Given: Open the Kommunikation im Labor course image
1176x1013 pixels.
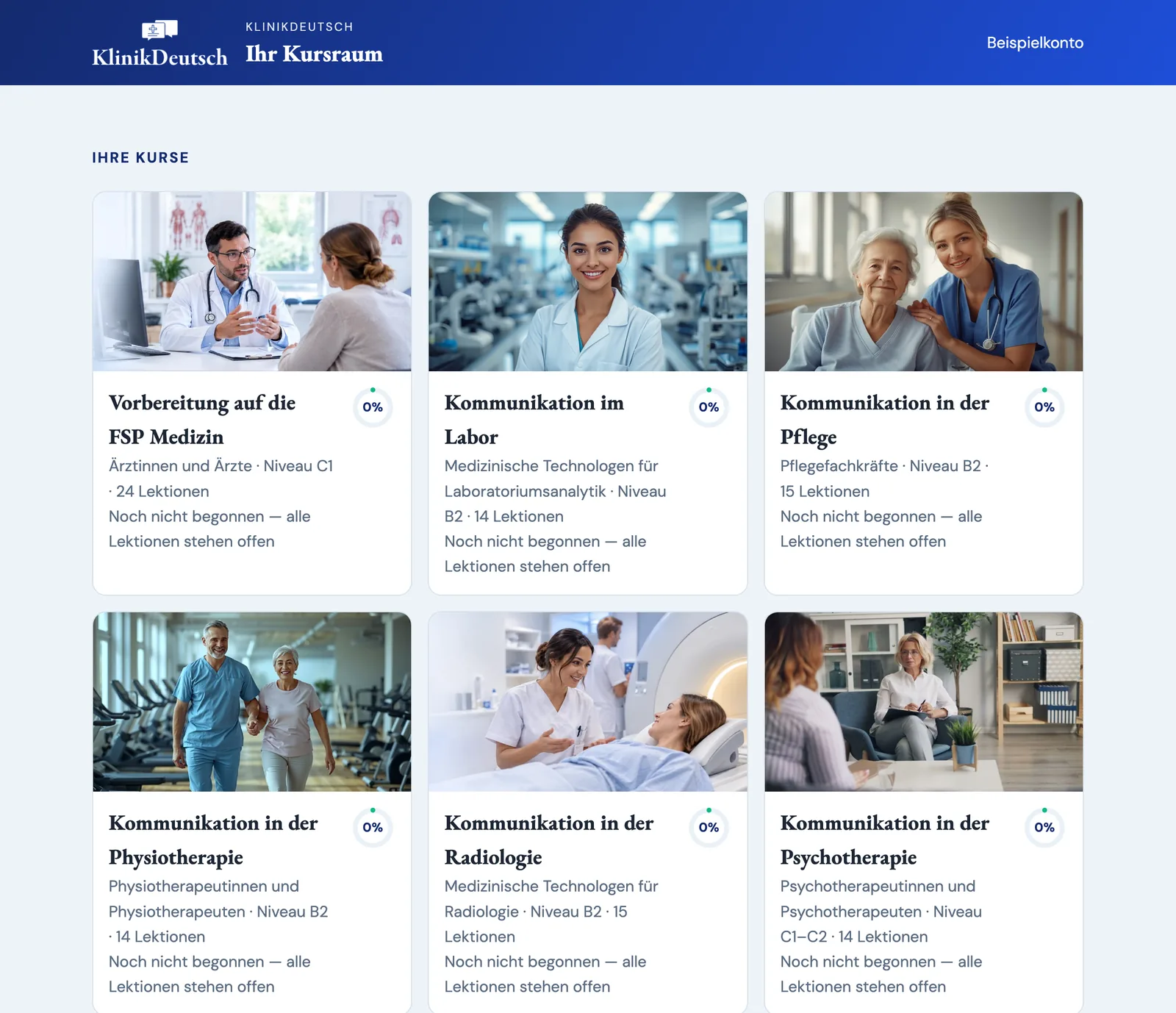Looking at the screenshot, I should 588,282.
